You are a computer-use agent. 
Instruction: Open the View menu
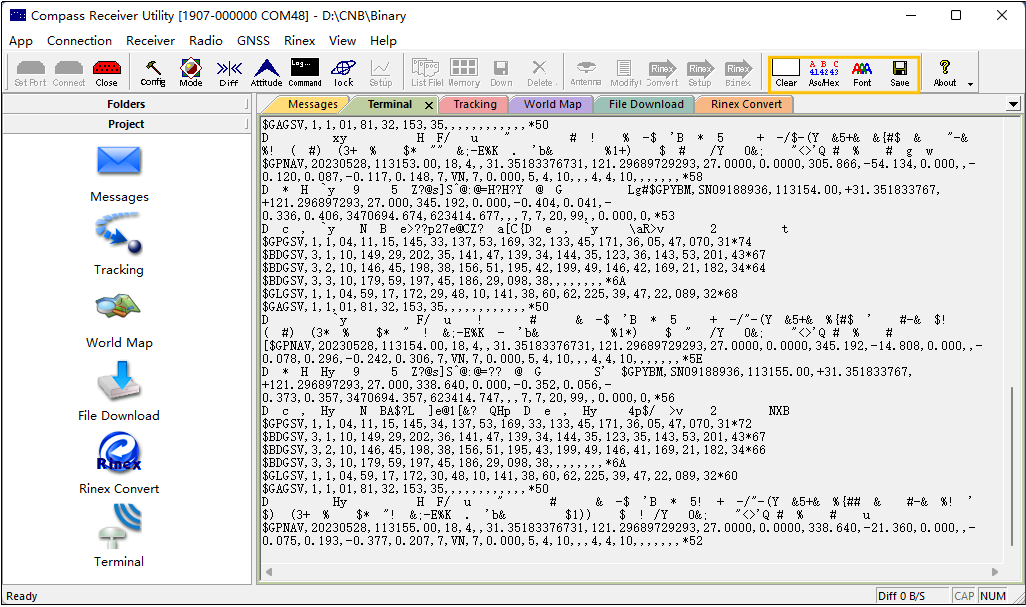point(342,41)
